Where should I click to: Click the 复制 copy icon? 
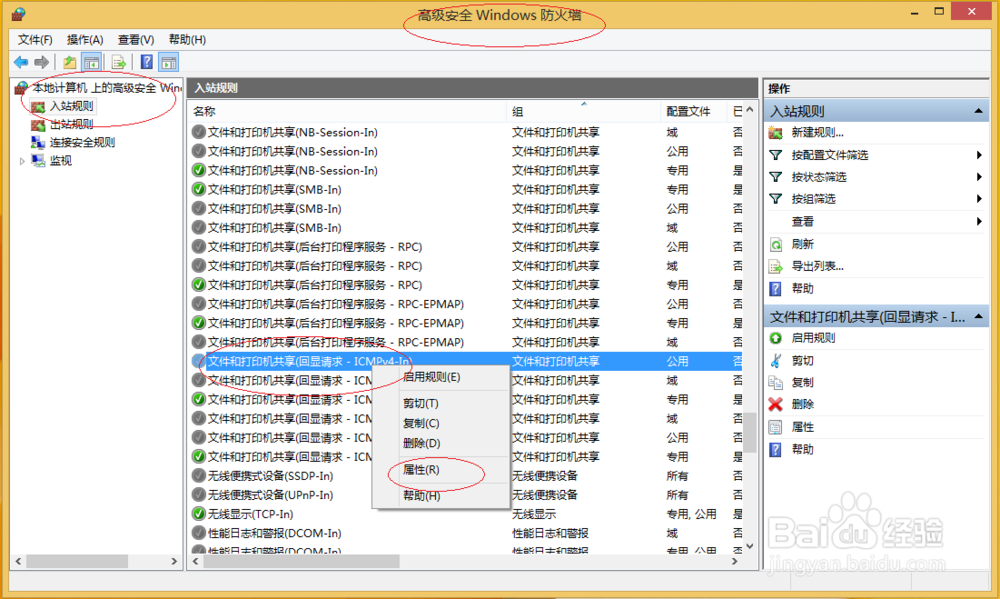(774, 383)
